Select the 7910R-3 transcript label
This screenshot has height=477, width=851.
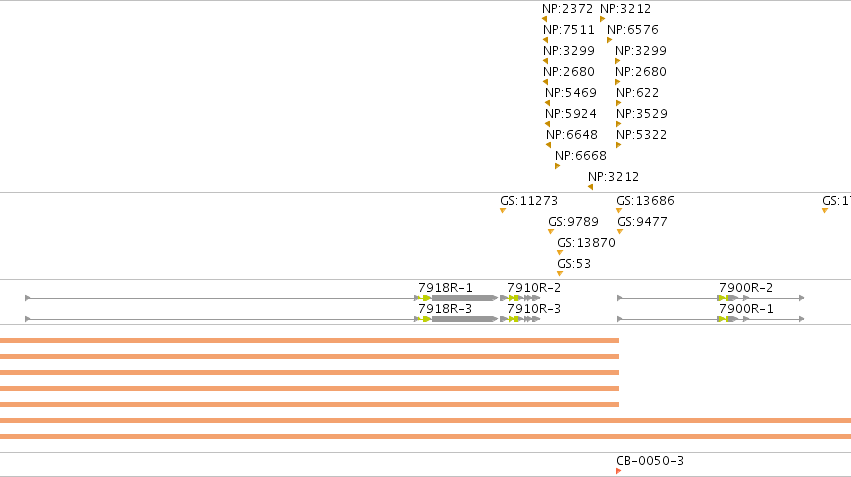pyautogui.click(x=534, y=309)
